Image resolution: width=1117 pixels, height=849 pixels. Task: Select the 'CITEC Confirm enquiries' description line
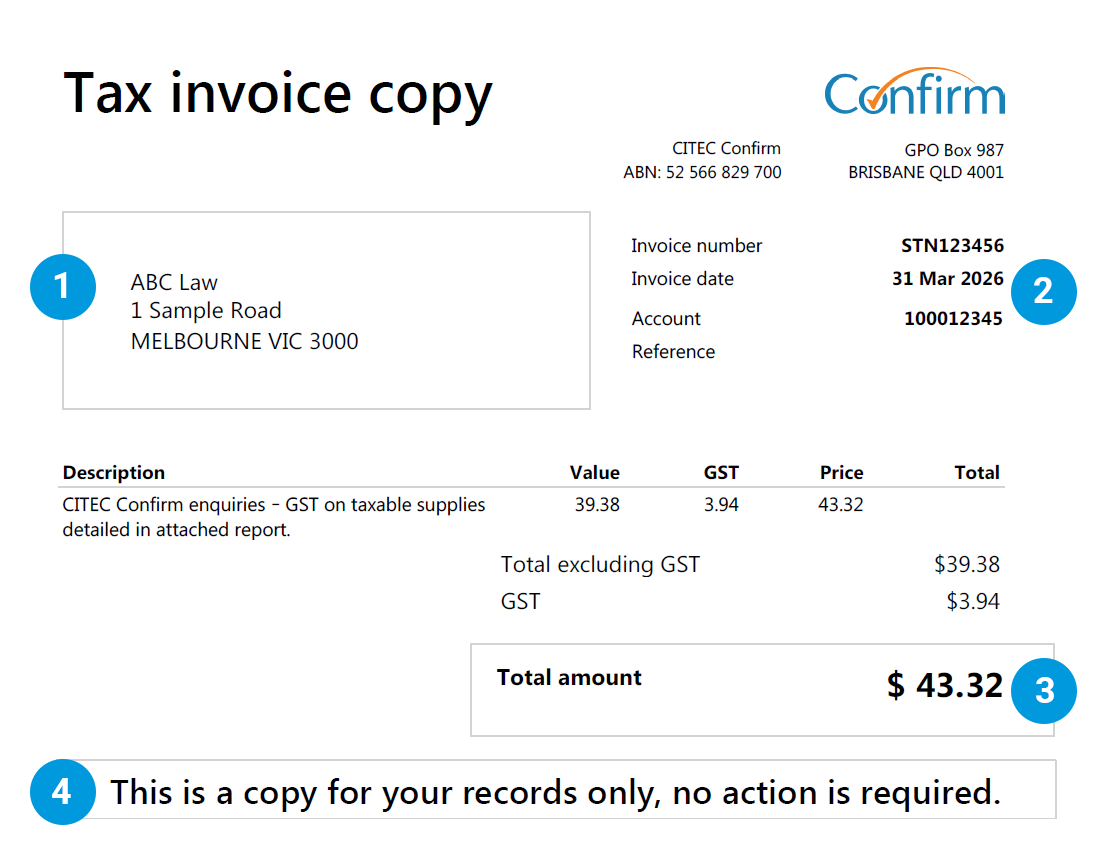pos(274,505)
